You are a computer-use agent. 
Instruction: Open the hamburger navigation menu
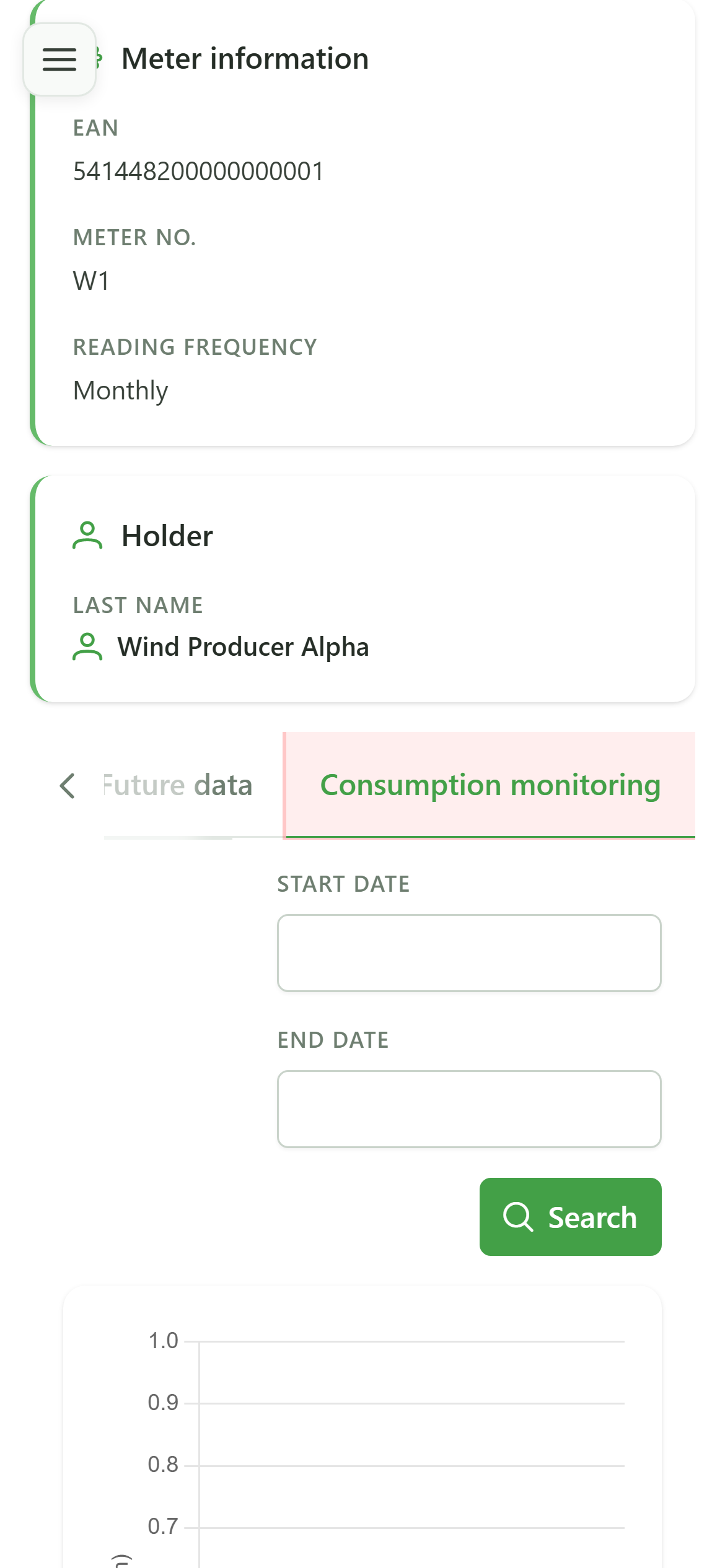pos(59,59)
